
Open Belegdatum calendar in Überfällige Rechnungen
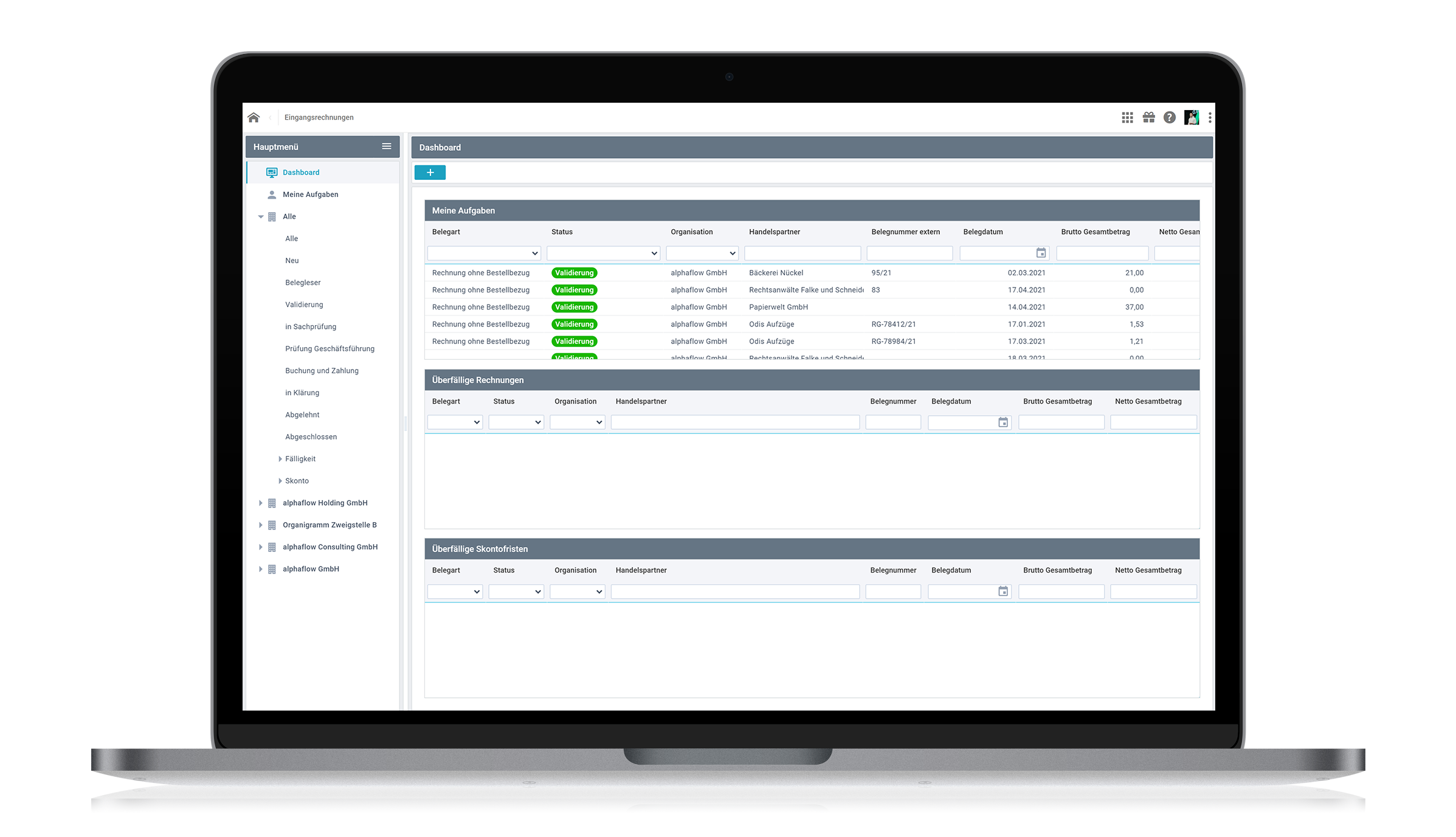[x=1003, y=422]
